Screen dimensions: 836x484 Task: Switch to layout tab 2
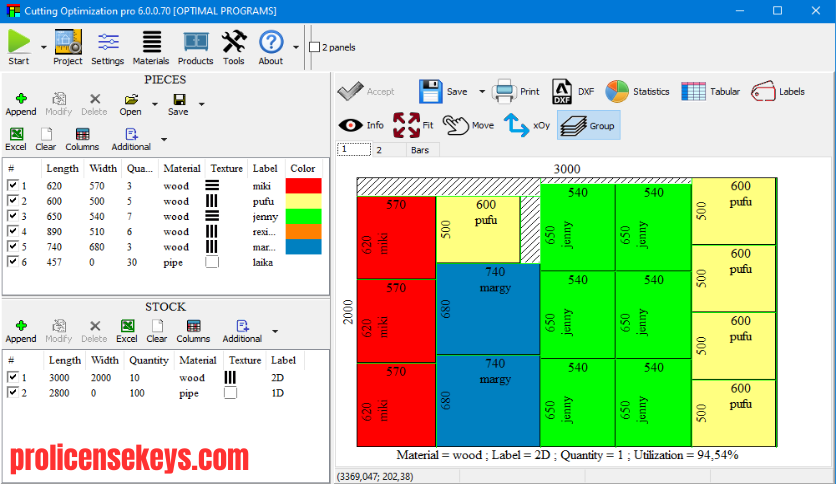389,150
